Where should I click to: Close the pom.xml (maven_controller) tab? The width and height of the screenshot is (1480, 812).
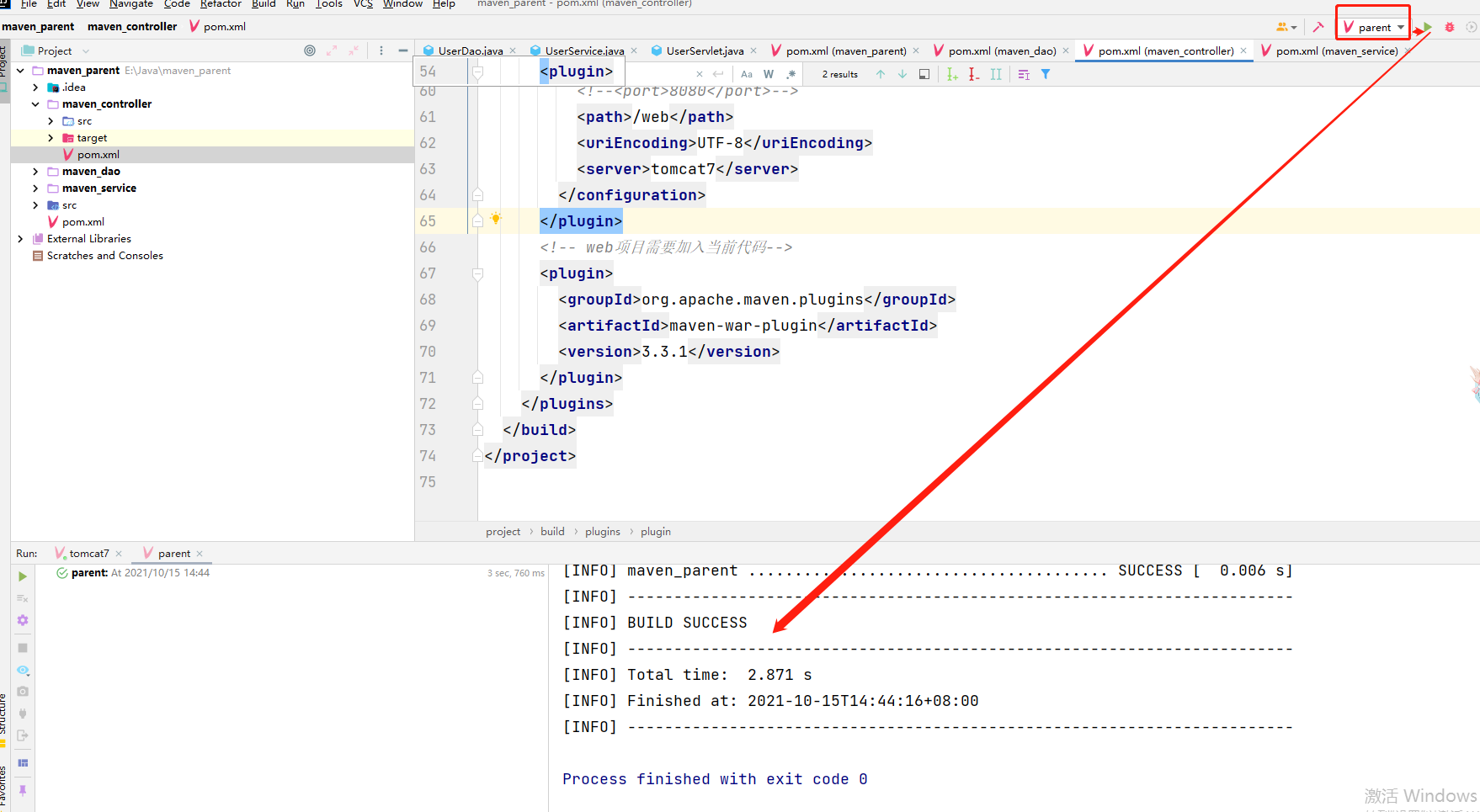coord(1243,50)
